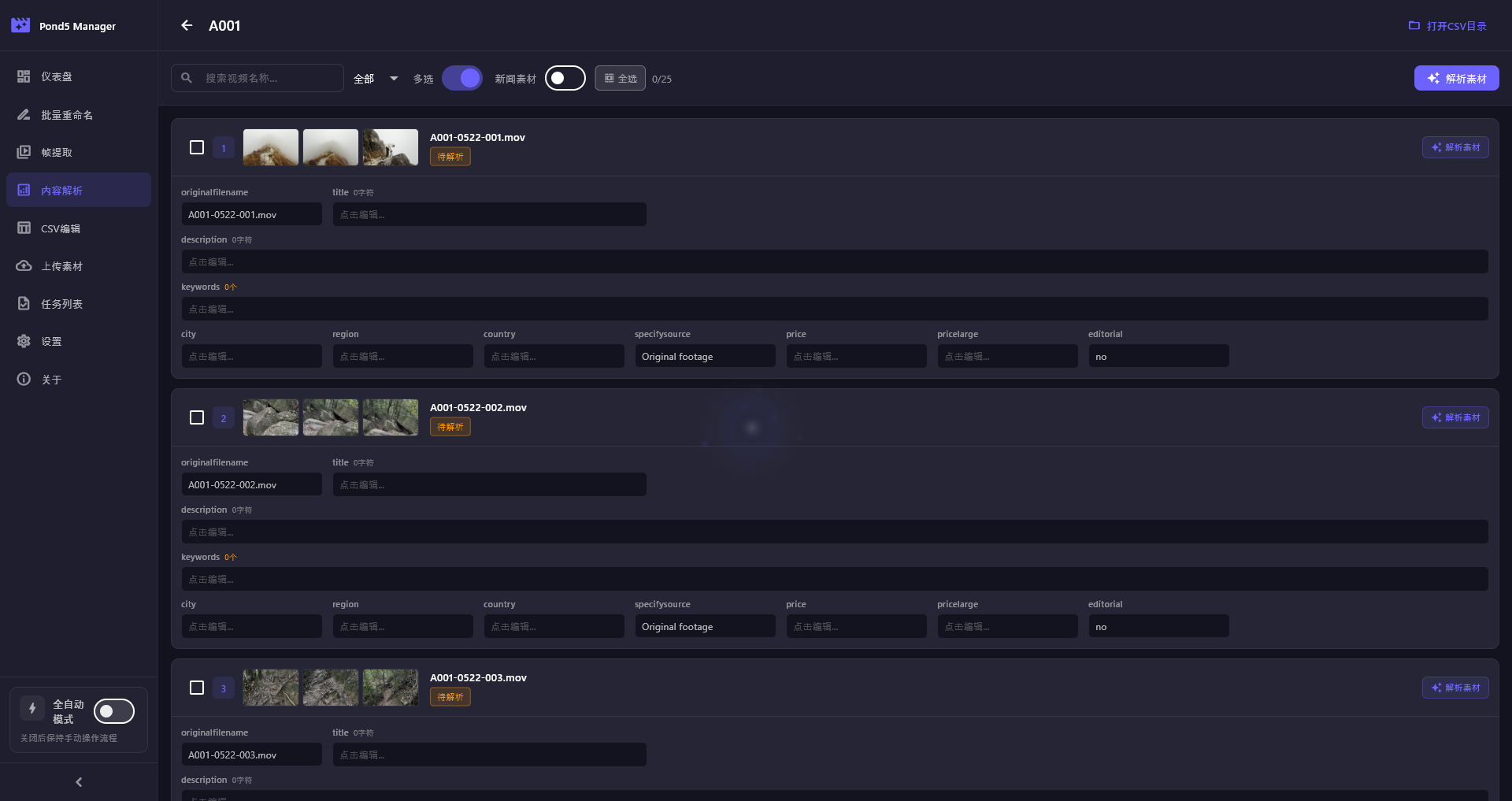This screenshot has width=1512, height=801.
Task: Collapse the sidebar with the bottom chevron
Action: (79, 782)
